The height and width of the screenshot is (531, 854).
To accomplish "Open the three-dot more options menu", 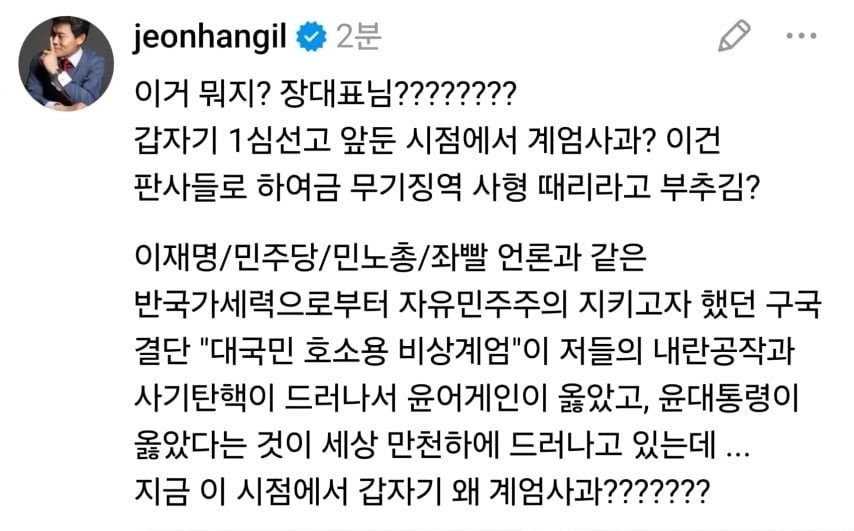I will [x=801, y=36].
